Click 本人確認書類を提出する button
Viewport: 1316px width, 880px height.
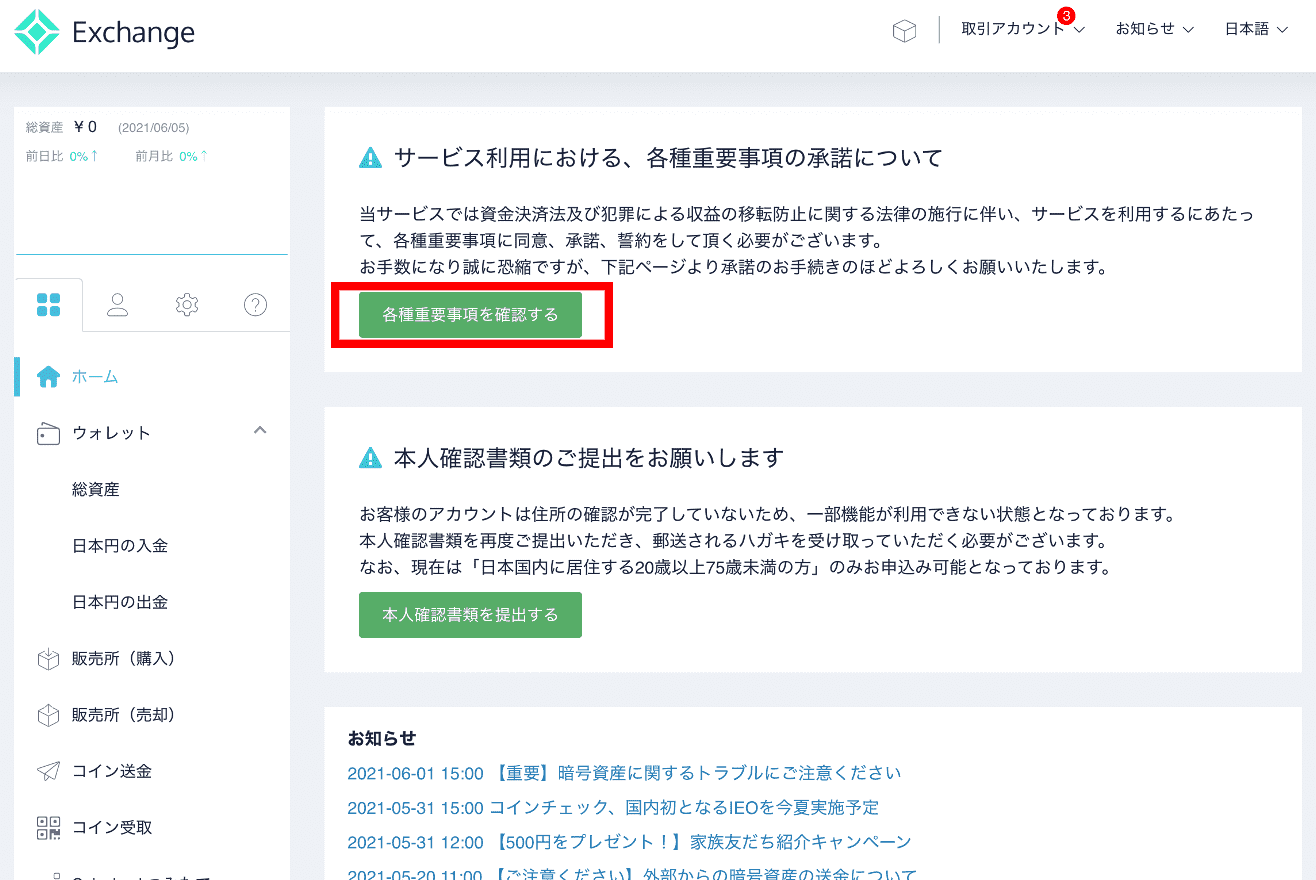pyautogui.click(x=470, y=614)
